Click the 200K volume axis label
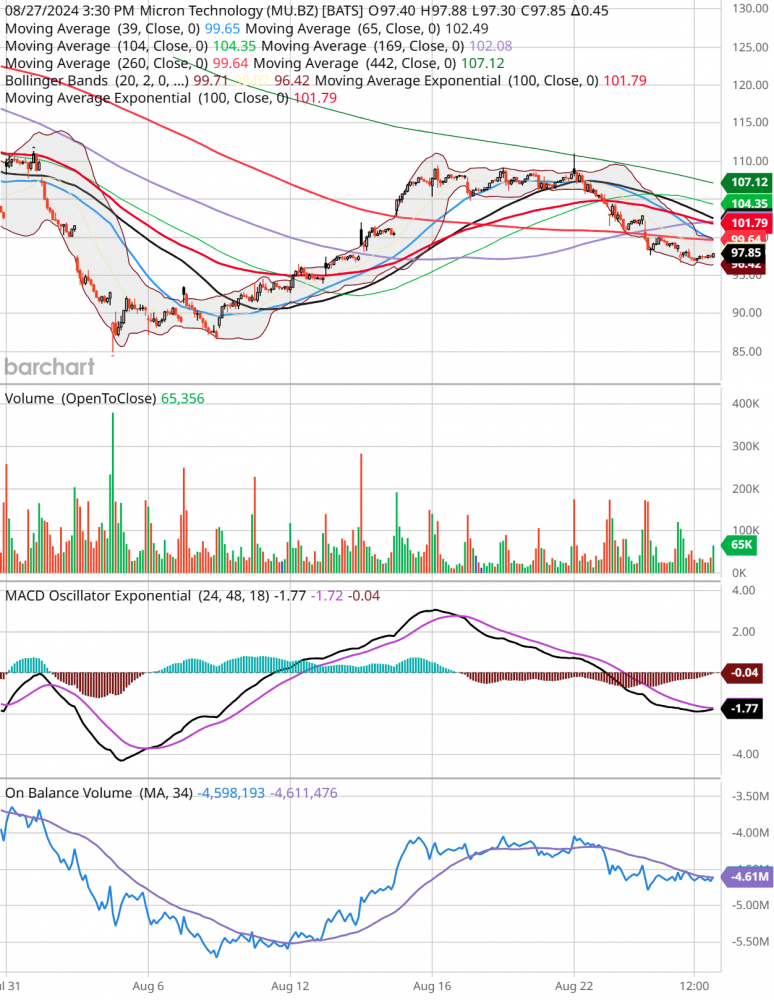 click(746, 489)
